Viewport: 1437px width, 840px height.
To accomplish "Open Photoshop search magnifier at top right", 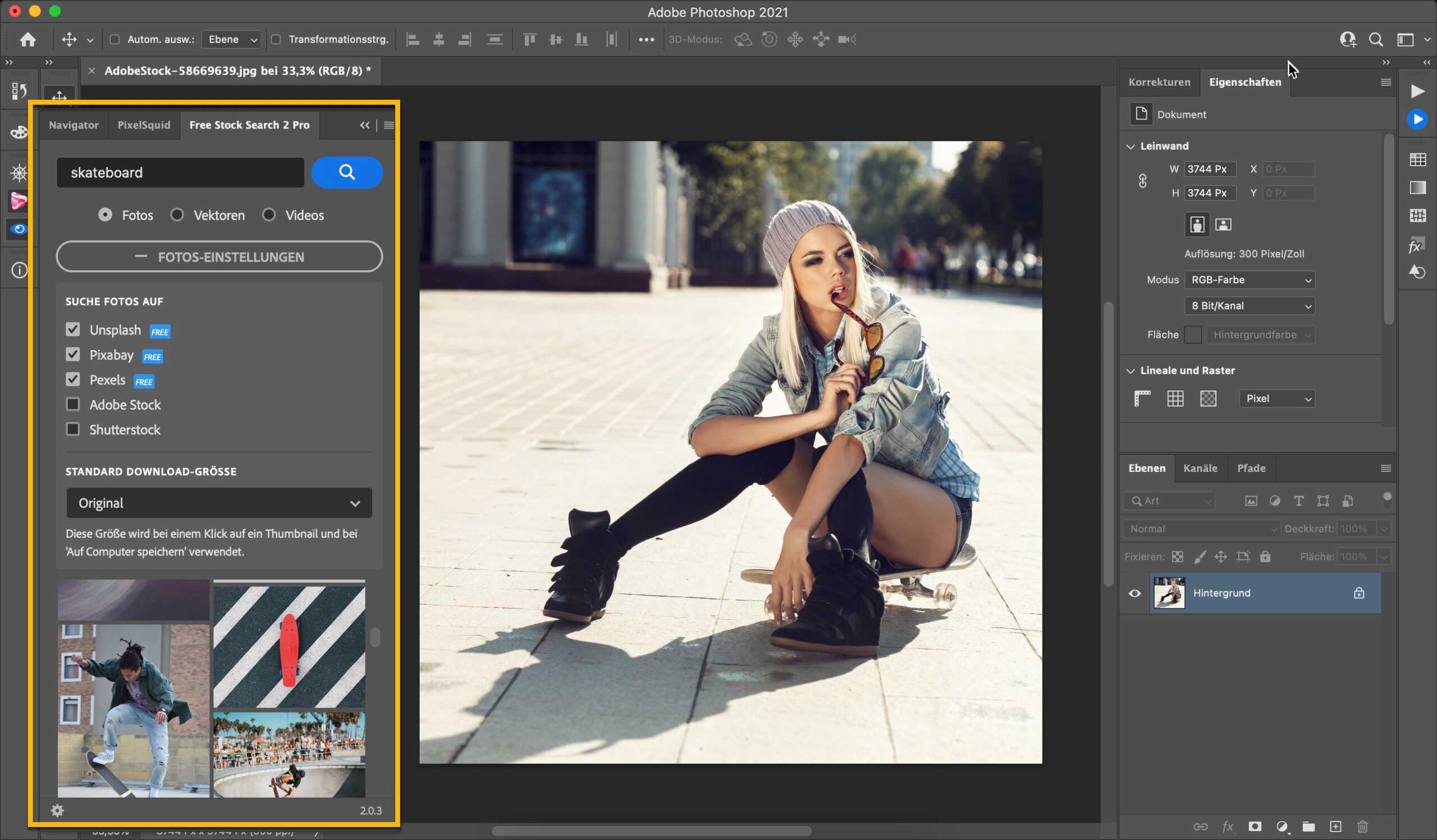I will 1375,39.
